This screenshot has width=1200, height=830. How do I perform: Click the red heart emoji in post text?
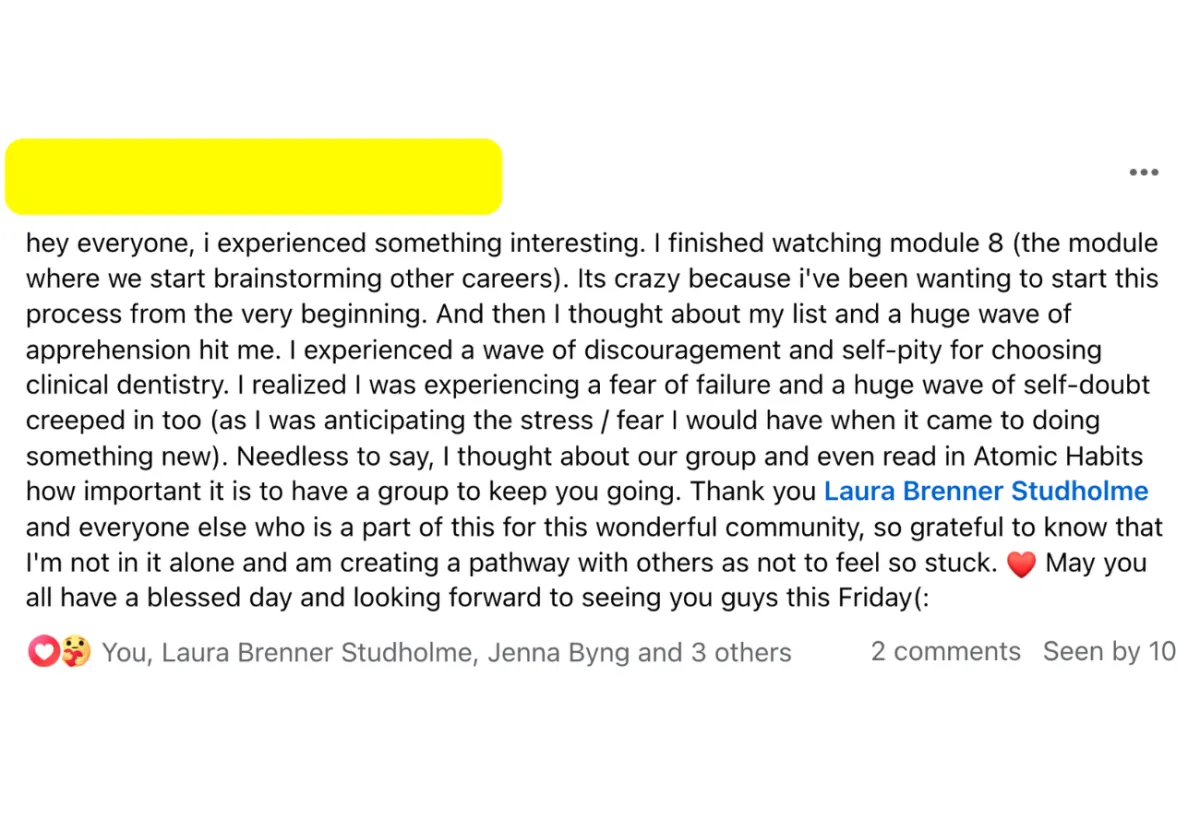point(1021,564)
